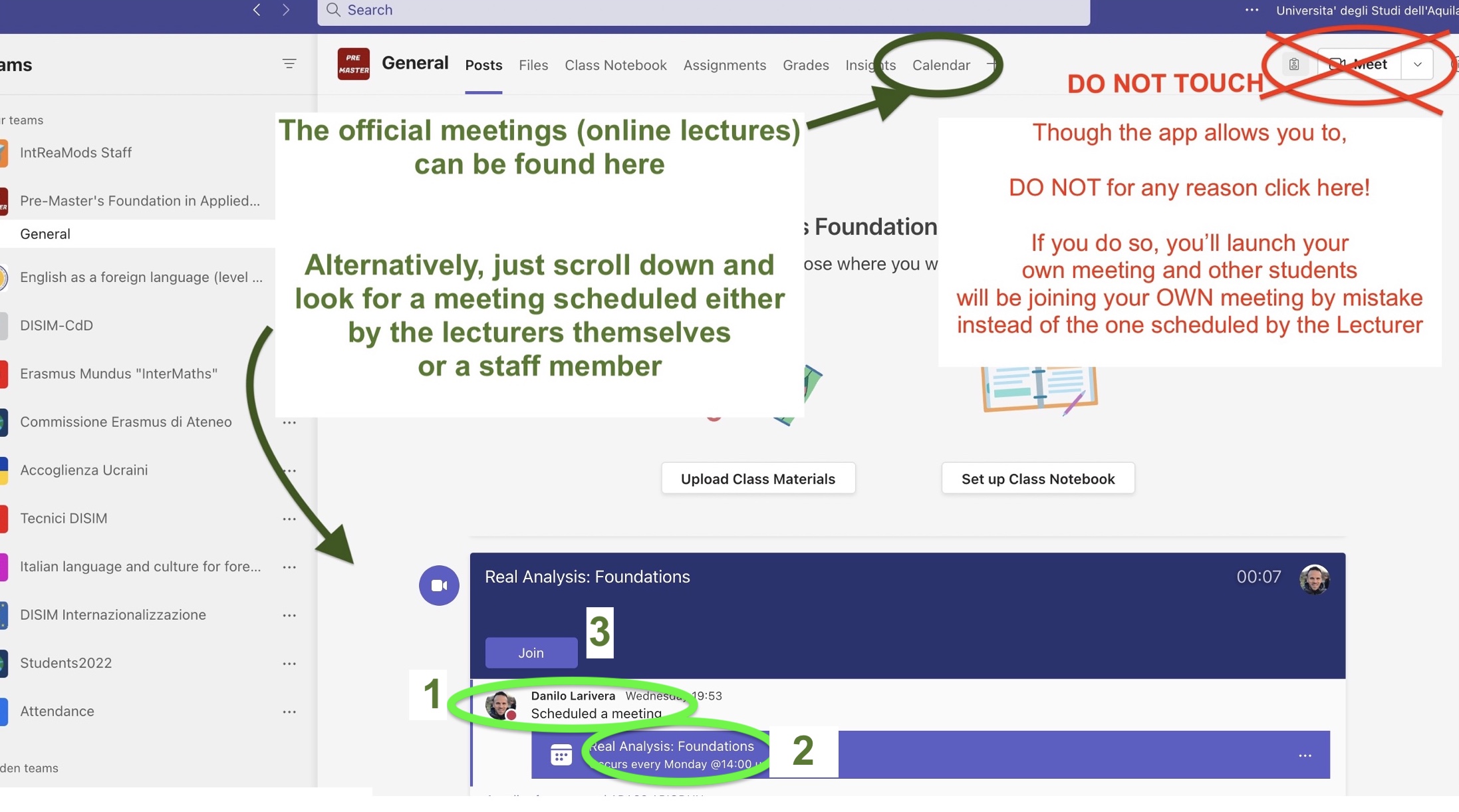
Task: Open more options for Commissione Erasmus di Ateneo
Action: pyautogui.click(x=289, y=422)
